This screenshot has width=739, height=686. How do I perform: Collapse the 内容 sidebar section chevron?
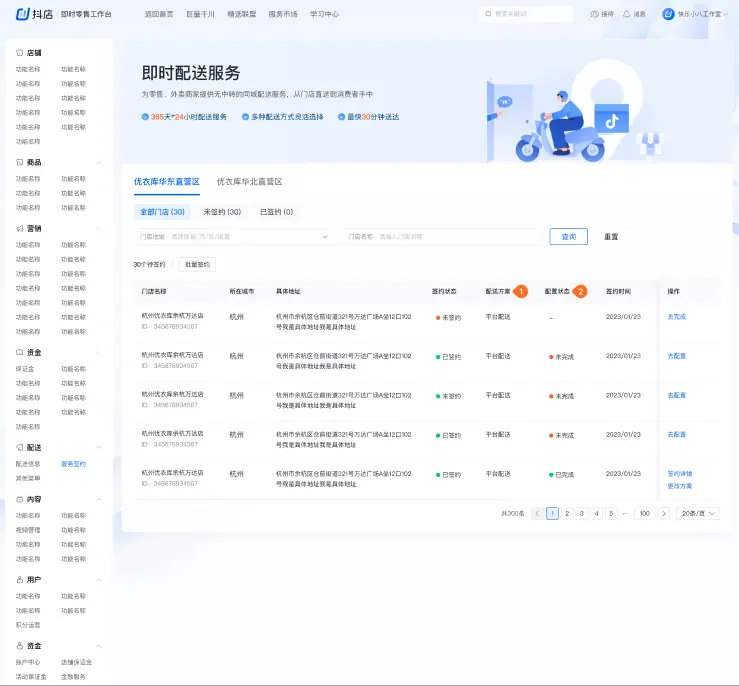pyautogui.click(x=99, y=499)
